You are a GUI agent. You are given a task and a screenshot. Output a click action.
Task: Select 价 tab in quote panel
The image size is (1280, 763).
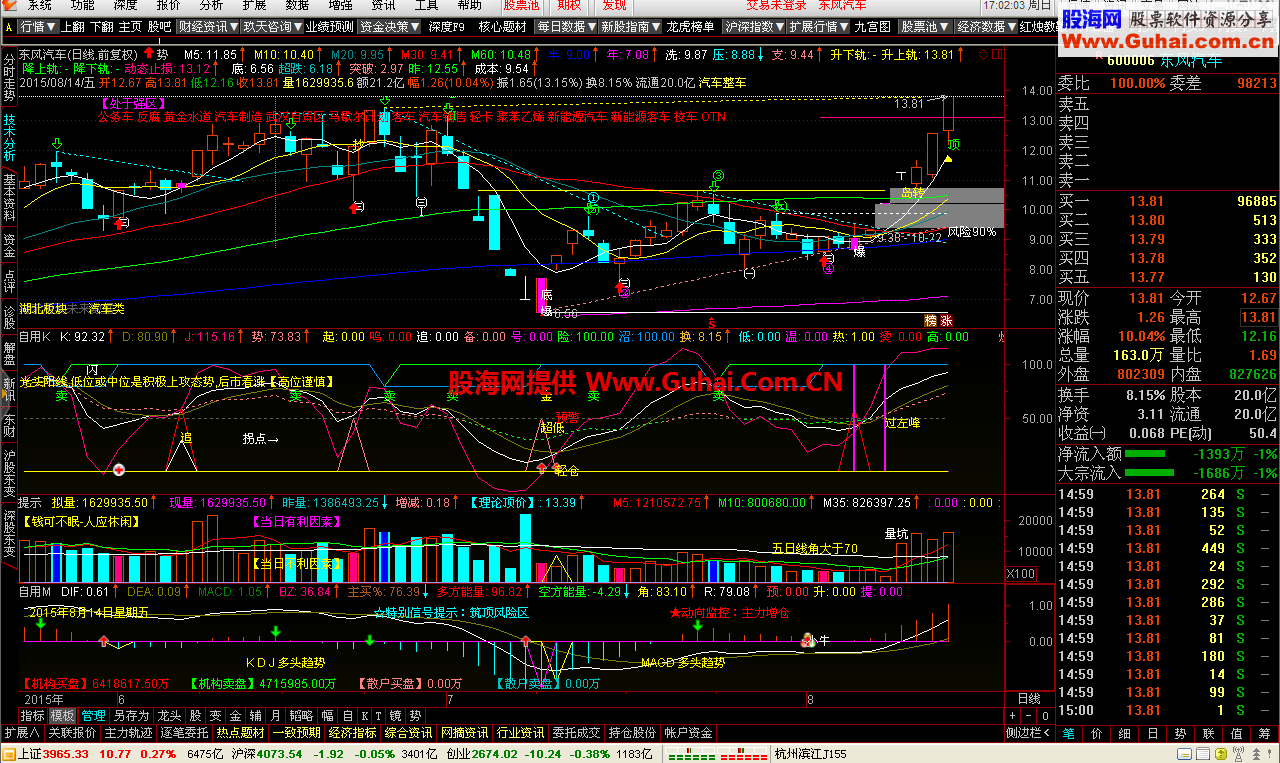coord(1096,733)
